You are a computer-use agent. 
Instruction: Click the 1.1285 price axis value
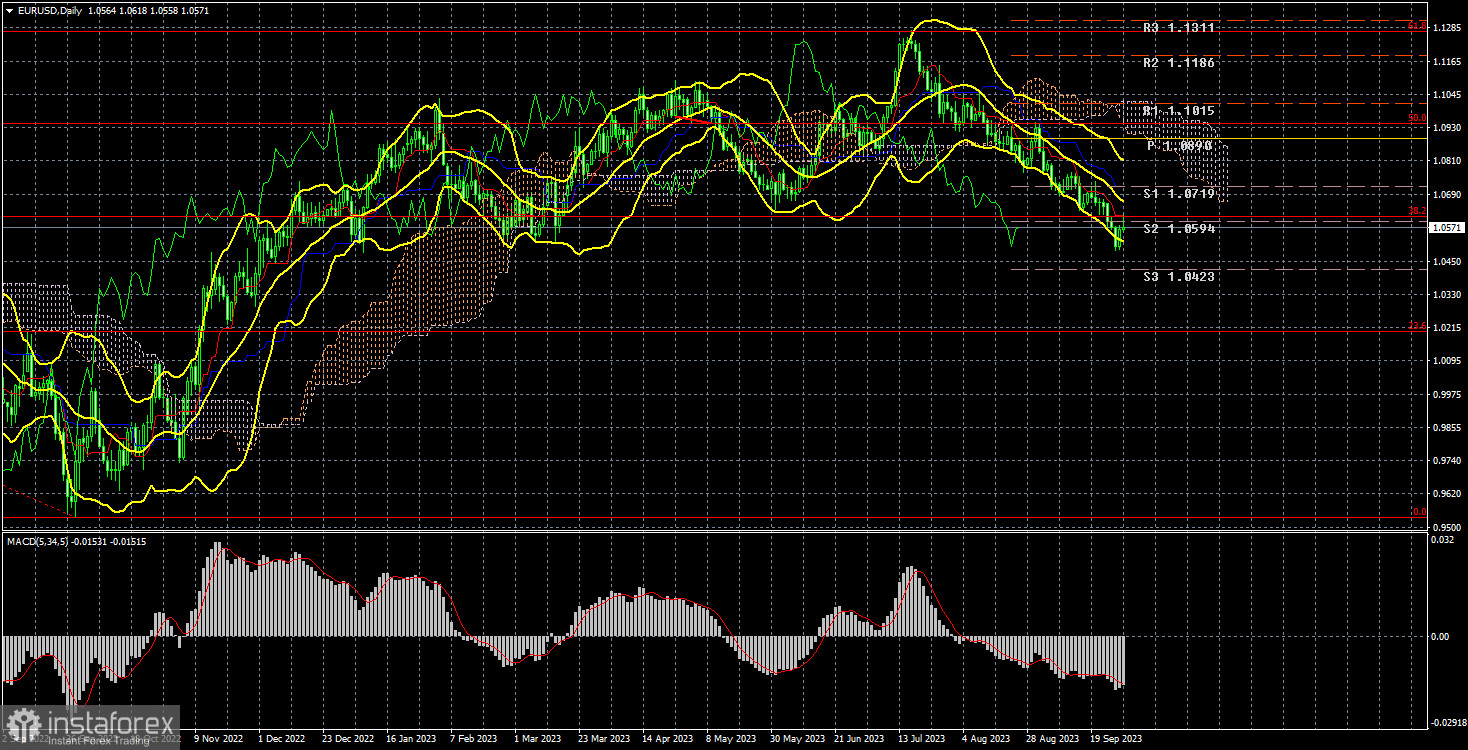tap(1447, 29)
